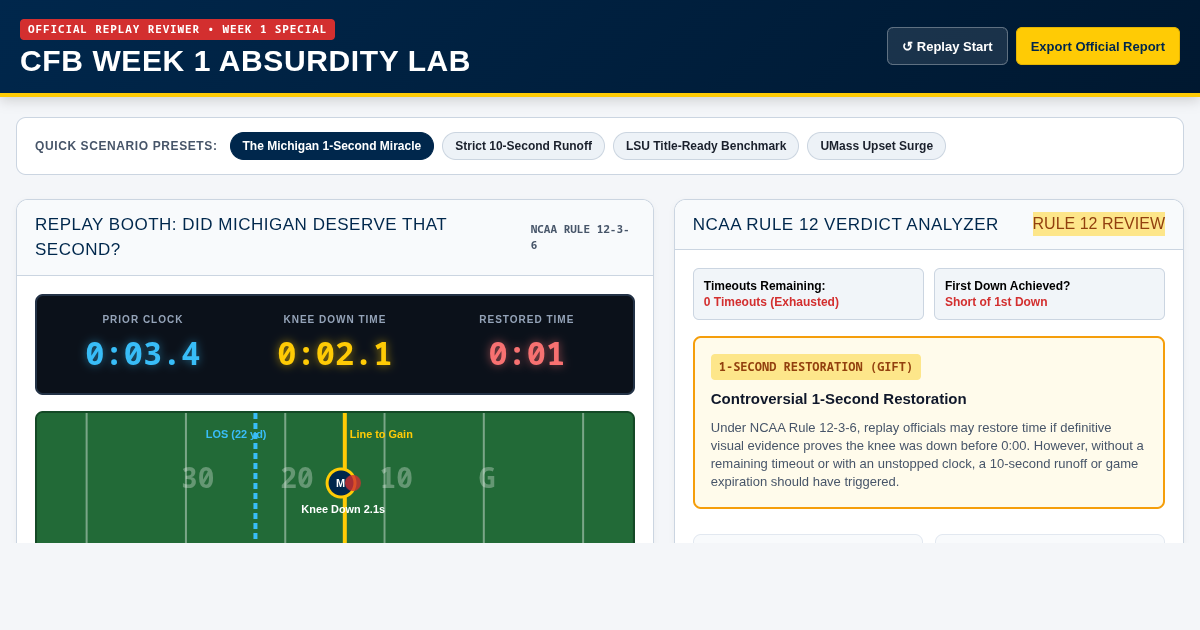Click the Replay Start button
The width and height of the screenshot is (1200, 630).
(x=947, y=46)
